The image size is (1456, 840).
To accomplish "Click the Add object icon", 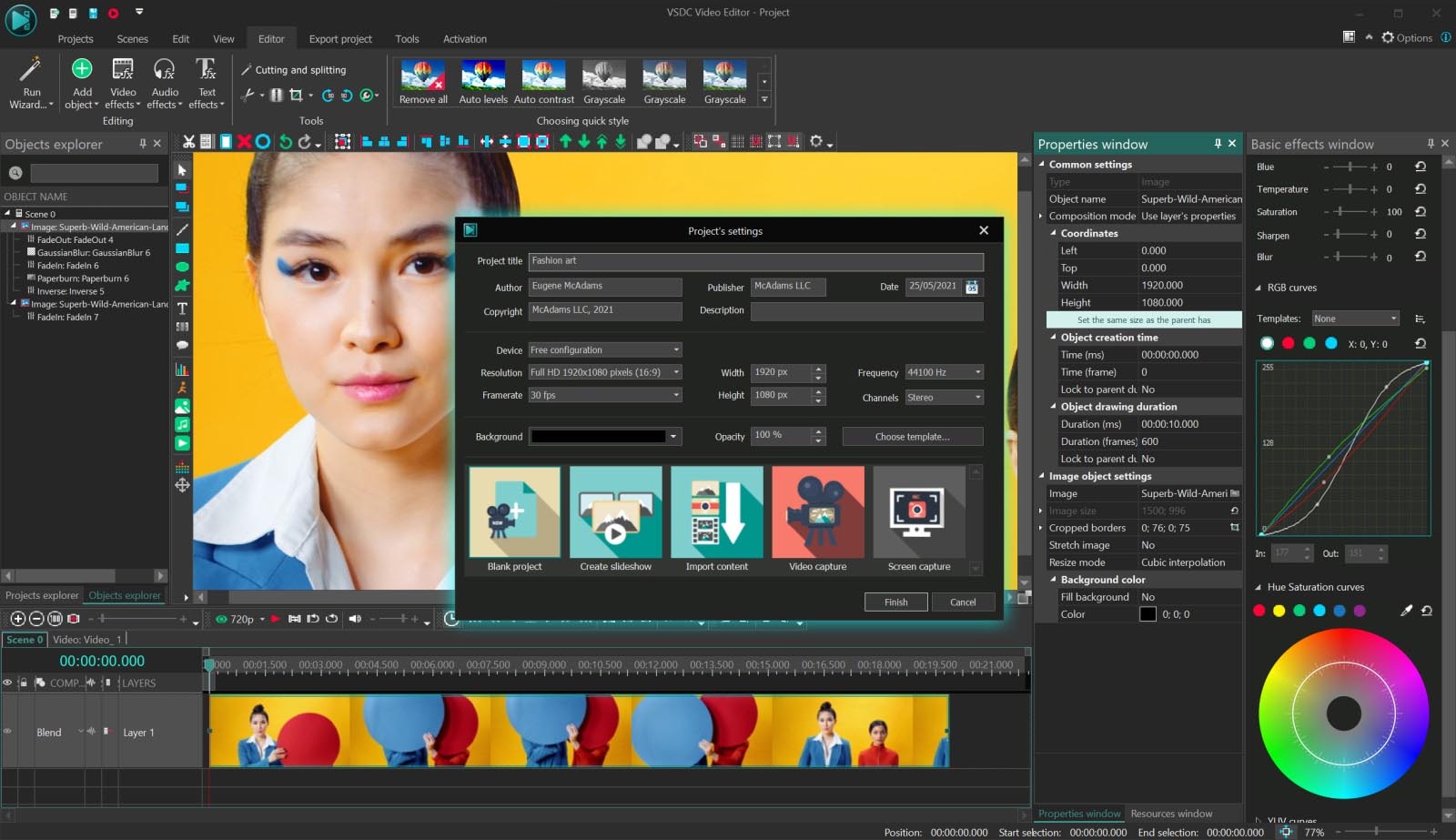I will (82, 70).
